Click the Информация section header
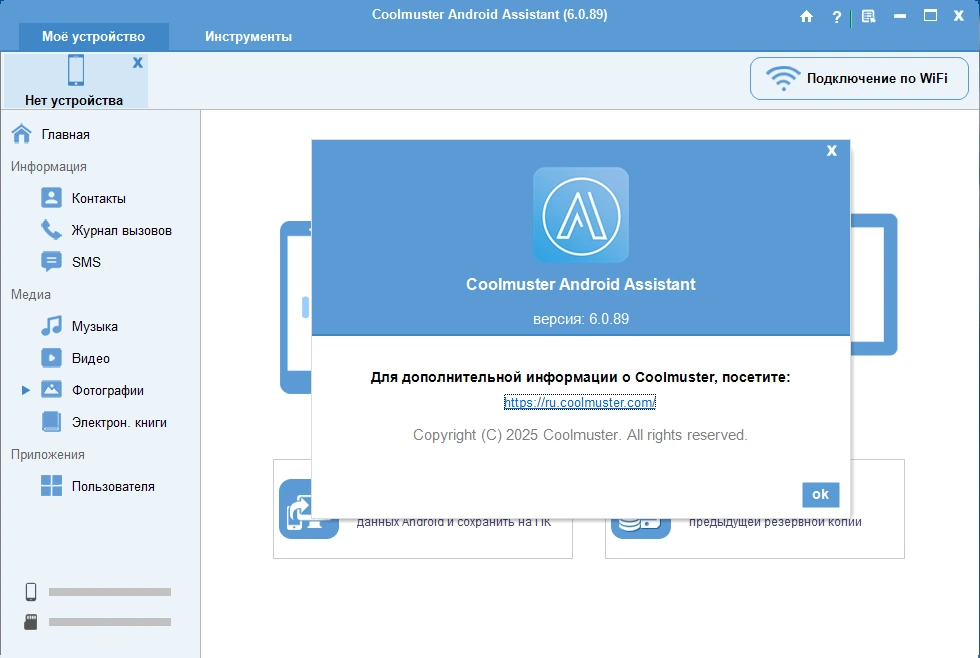The width and height of the screenshot is (980, 658). pyautogui.click(x=49, y=167)
